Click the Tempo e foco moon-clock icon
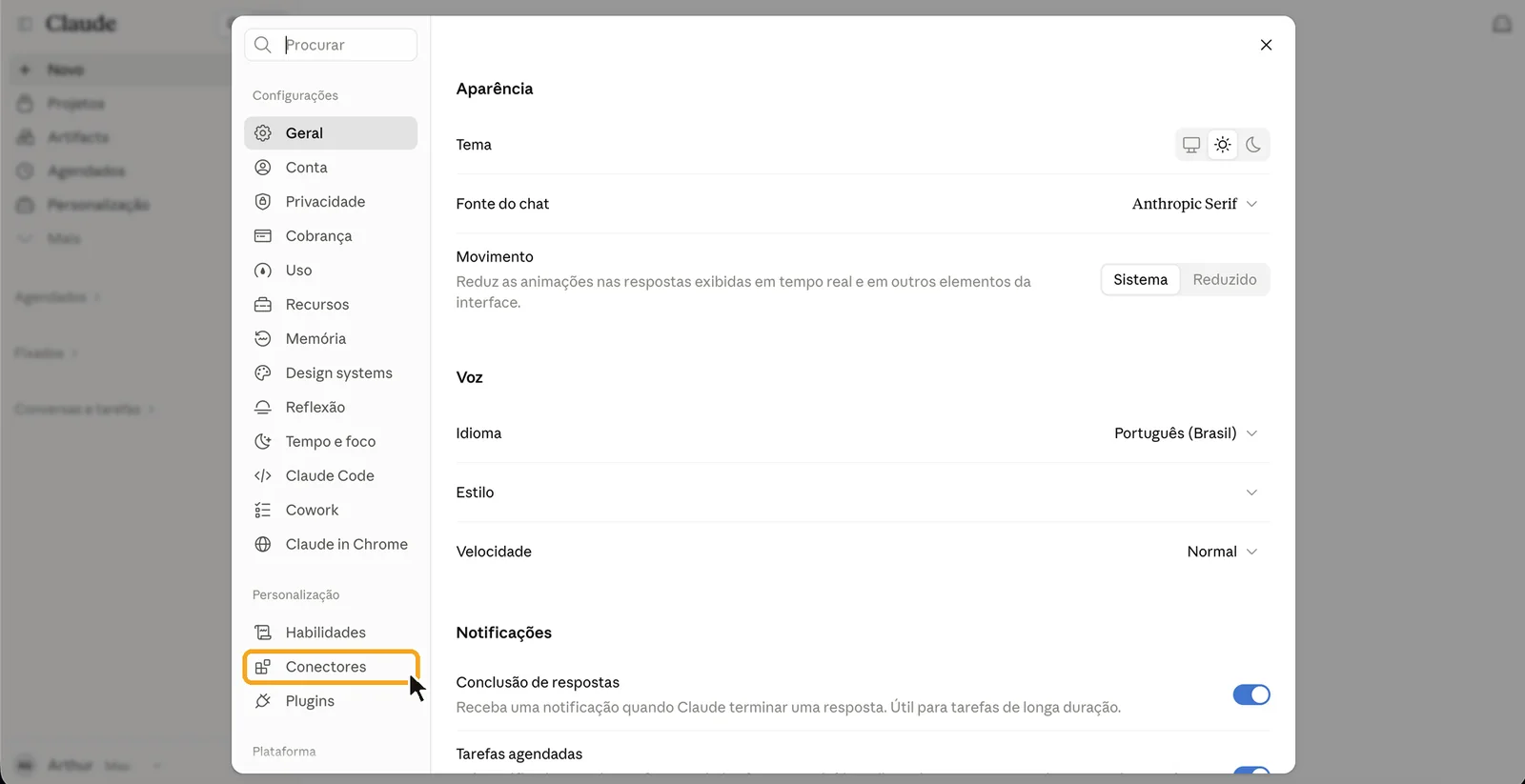This screenshot has width=1525, height=784. coord(263,442)
